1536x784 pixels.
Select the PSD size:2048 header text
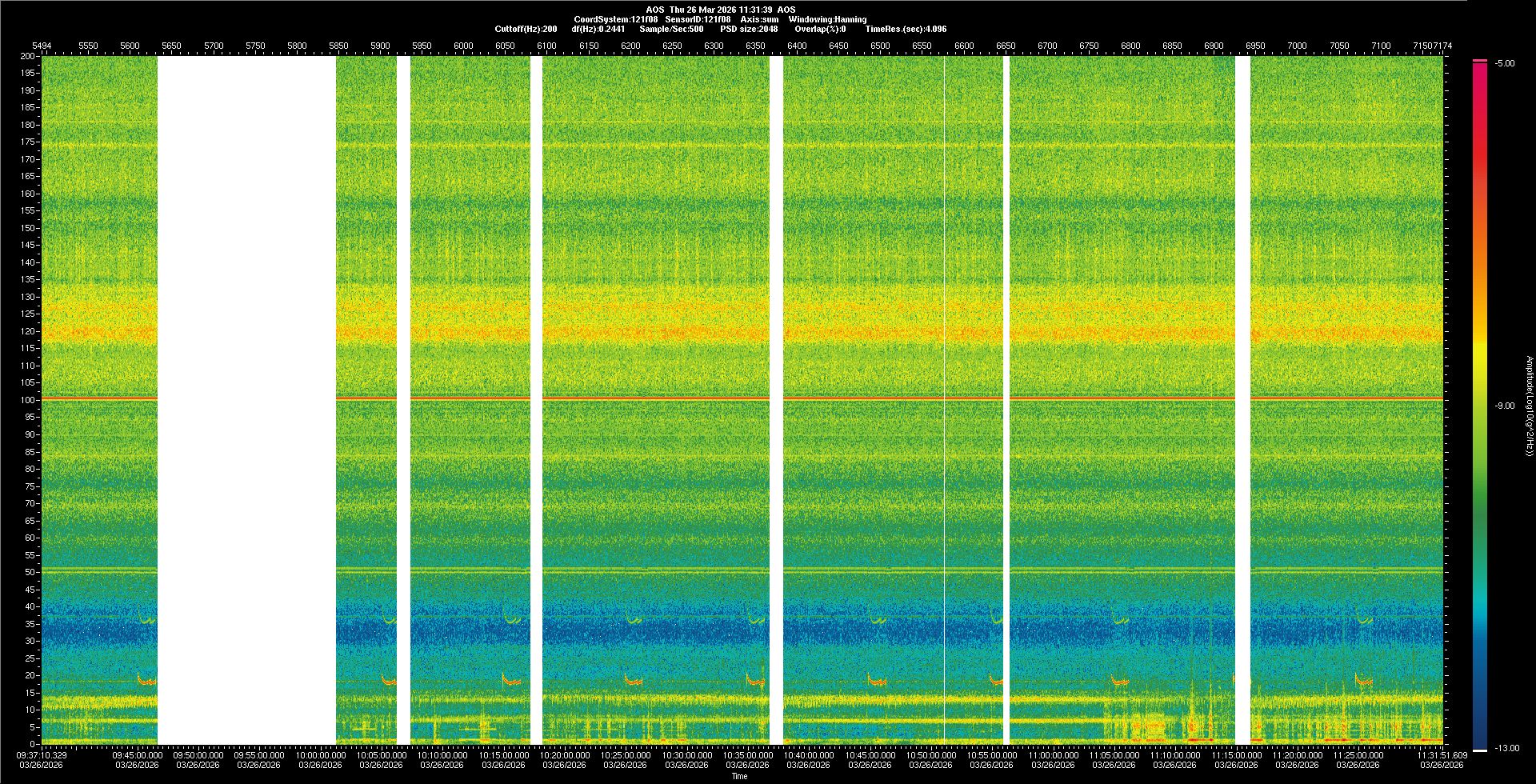(749, 29)
